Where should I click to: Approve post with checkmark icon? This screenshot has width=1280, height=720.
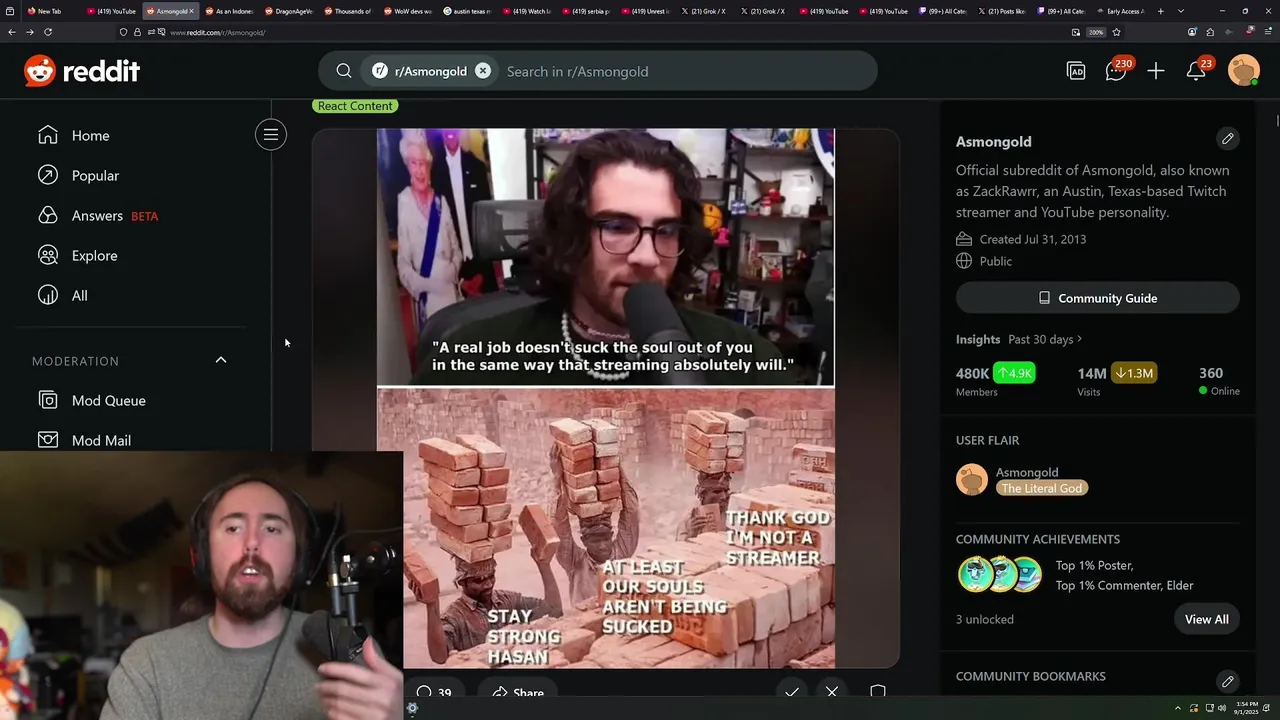pyautogui.click(x=792, y=692)
